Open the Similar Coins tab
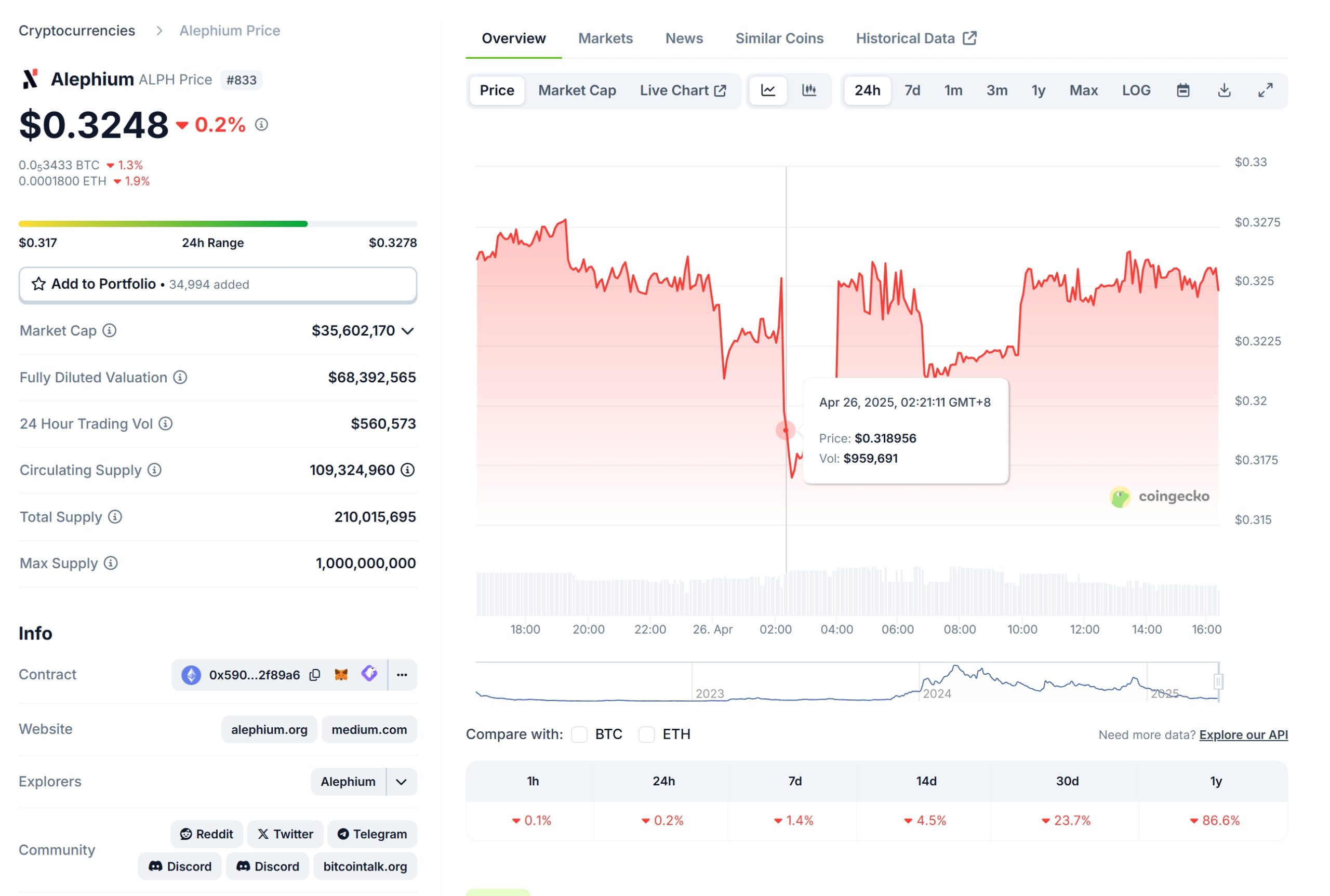The height and width of the screenshot is (896, 1330). point(779,38)
